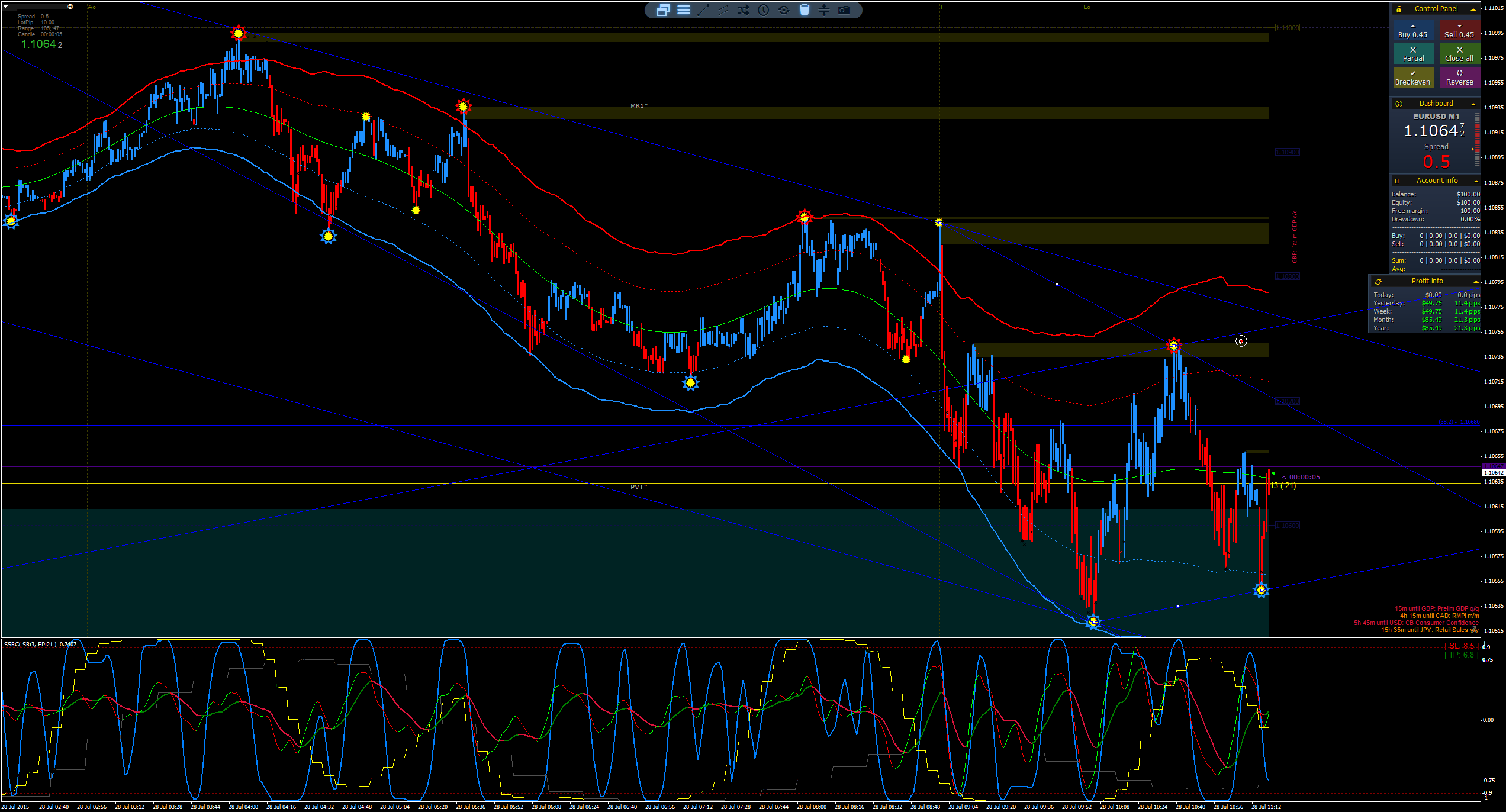Viewport: 1506px width, 812px height.
Task: Click the Buy 0.45 button
Action: (x=1413, y=31)
